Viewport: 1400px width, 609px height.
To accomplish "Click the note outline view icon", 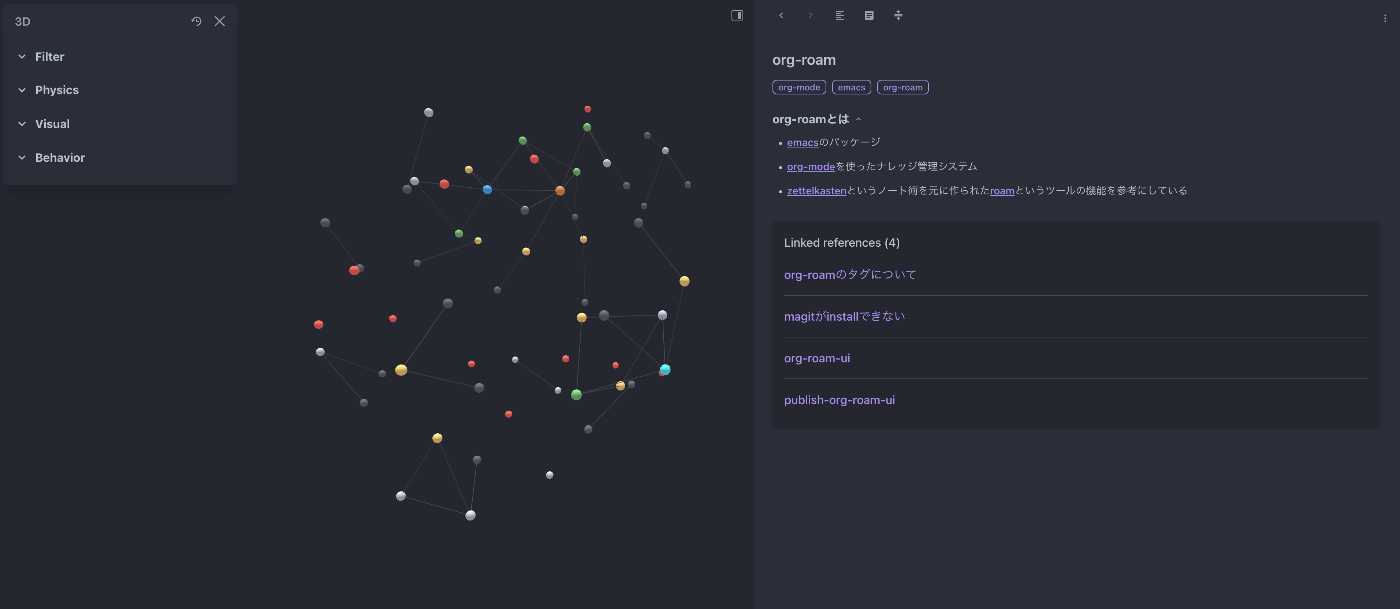I will point(869,15).
